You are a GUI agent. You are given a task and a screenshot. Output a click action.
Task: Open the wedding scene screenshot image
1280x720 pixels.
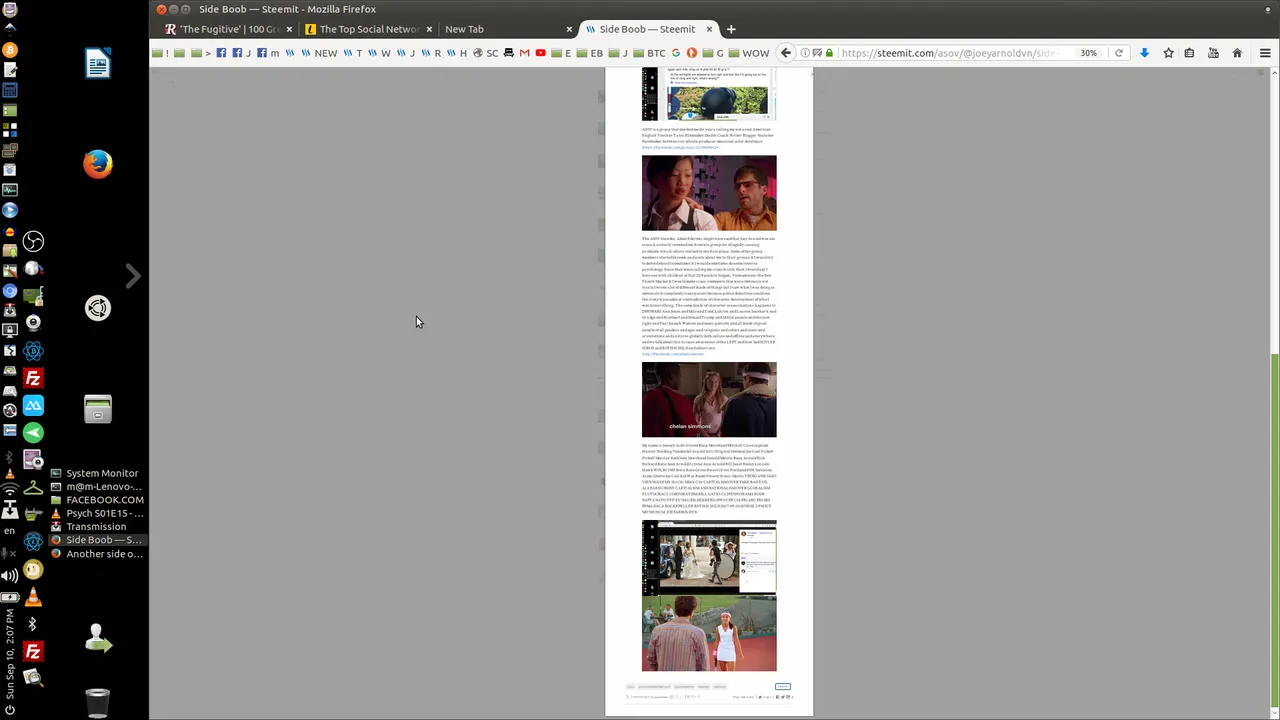(709, 558)
